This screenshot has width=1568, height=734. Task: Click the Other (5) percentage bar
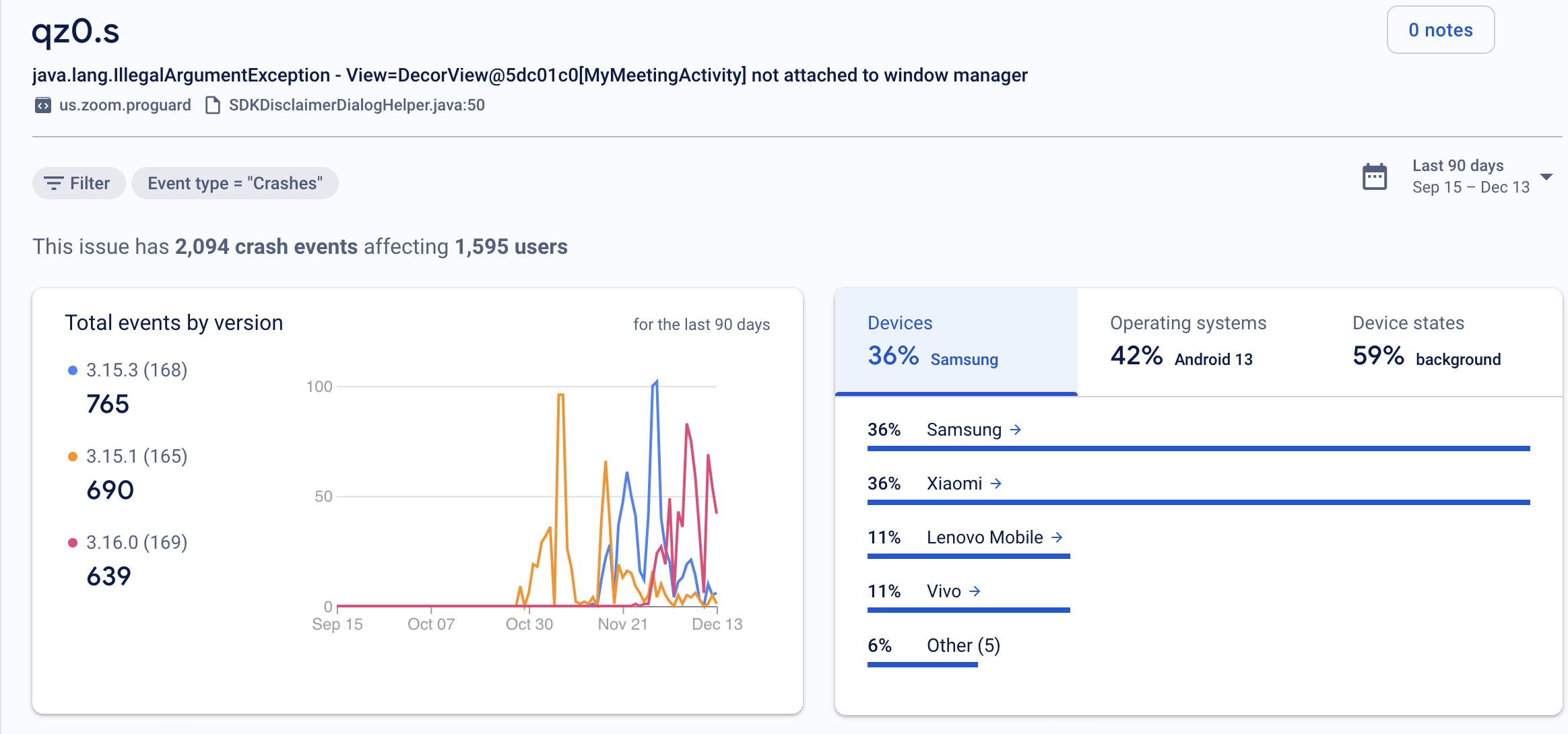922,664
